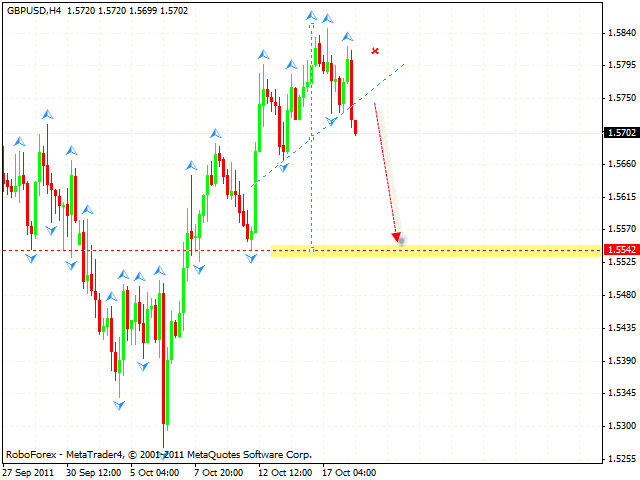Click the 1.5255 price axis label
Viewport: 640px width, 480px height.
621,459
